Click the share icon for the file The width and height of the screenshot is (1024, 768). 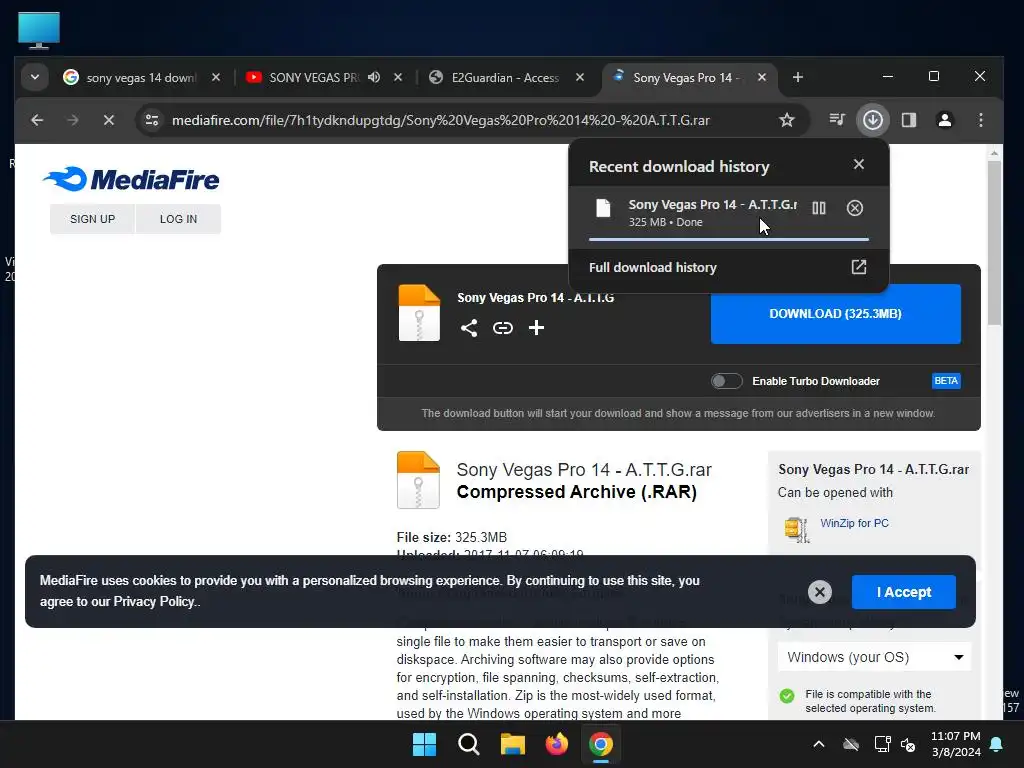[x=469, y=328]
